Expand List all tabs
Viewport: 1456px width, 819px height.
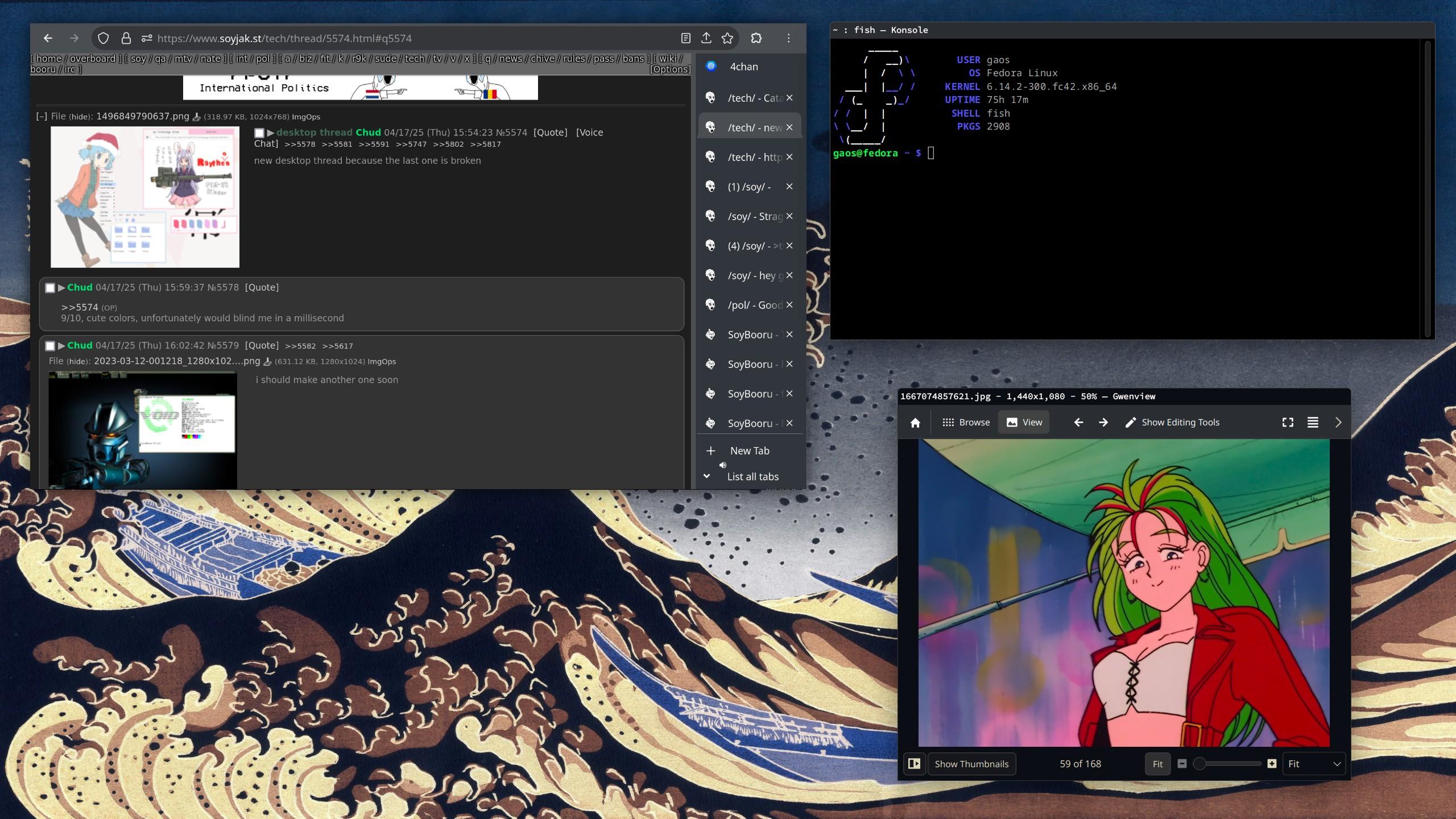coord(749,477)
